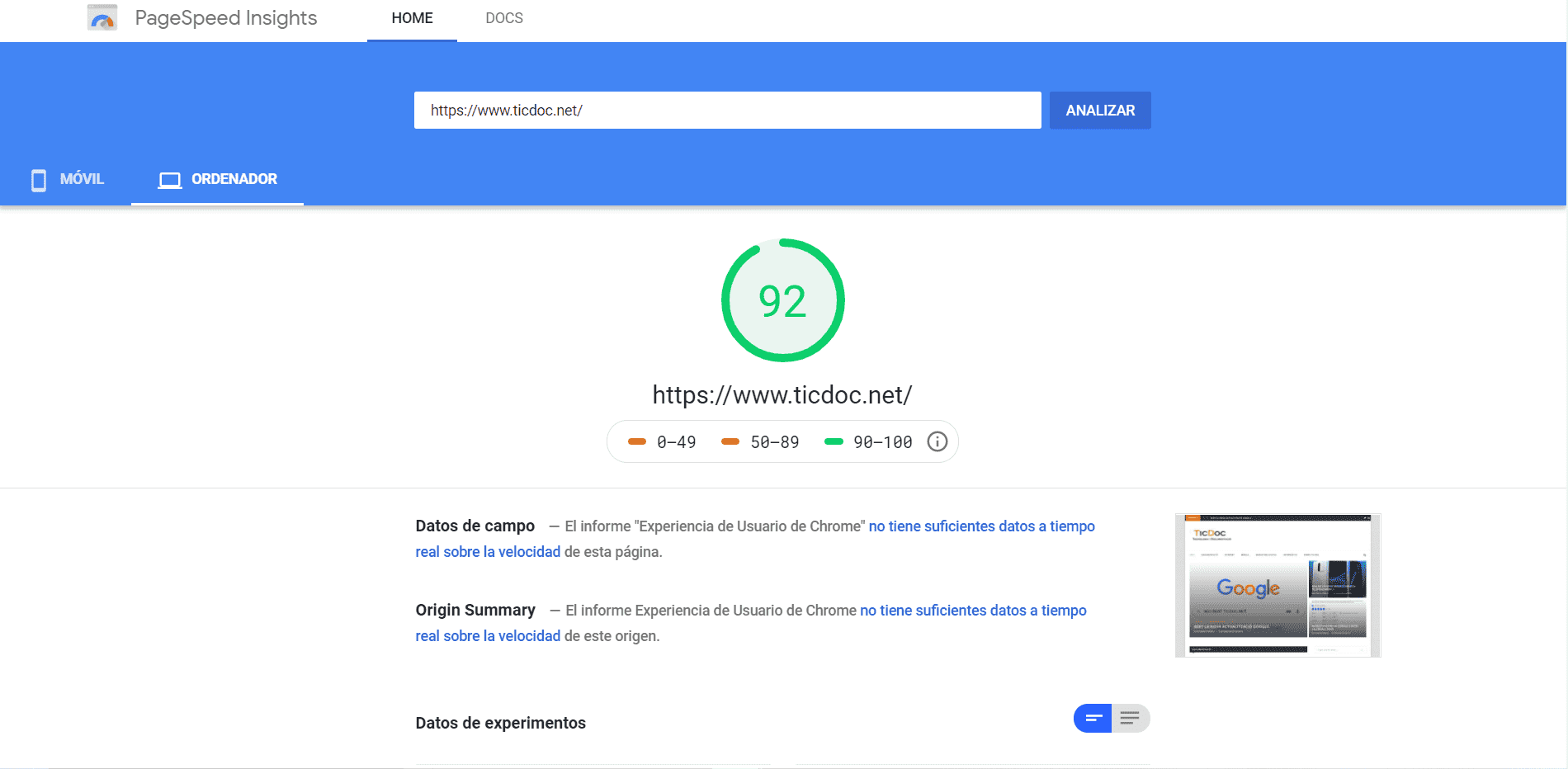
Task: Click the Datos de campo heading
Action: point(475,526)
